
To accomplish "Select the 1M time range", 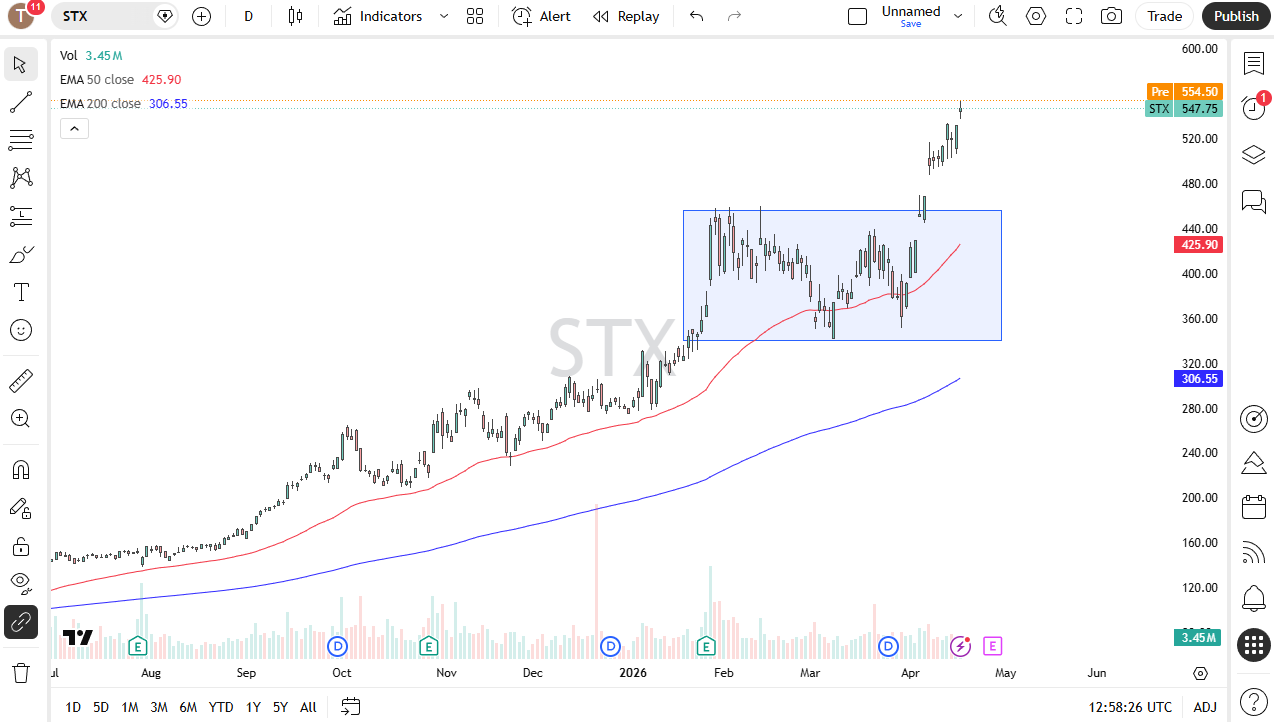I will (130, 707).
